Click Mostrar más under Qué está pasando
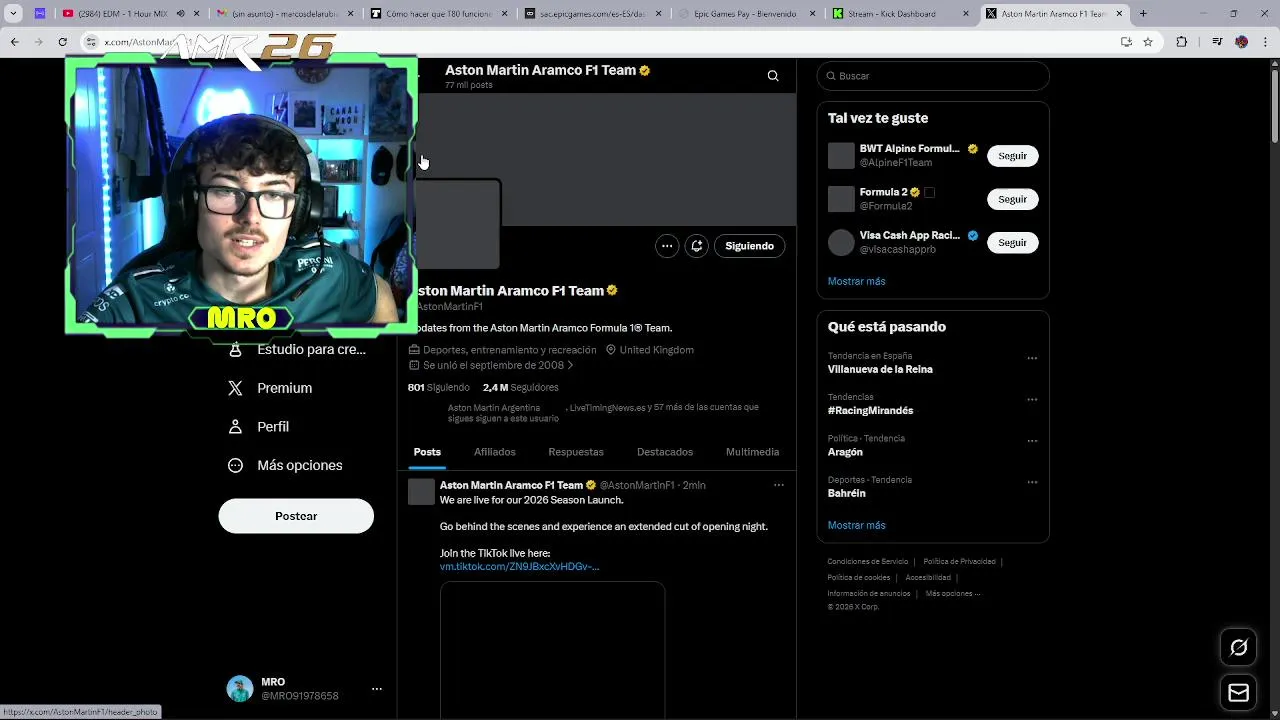This screenshot has height=720, width=1280. coord(856,525)
